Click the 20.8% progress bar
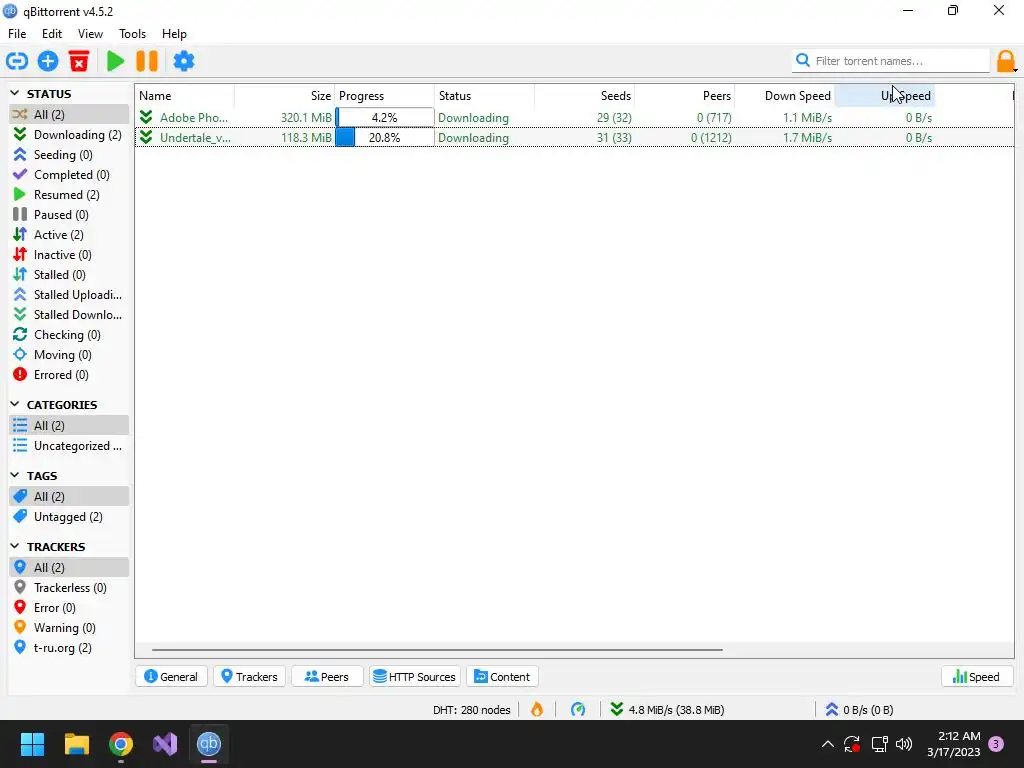1024x768 pixels. pos(385,137)
